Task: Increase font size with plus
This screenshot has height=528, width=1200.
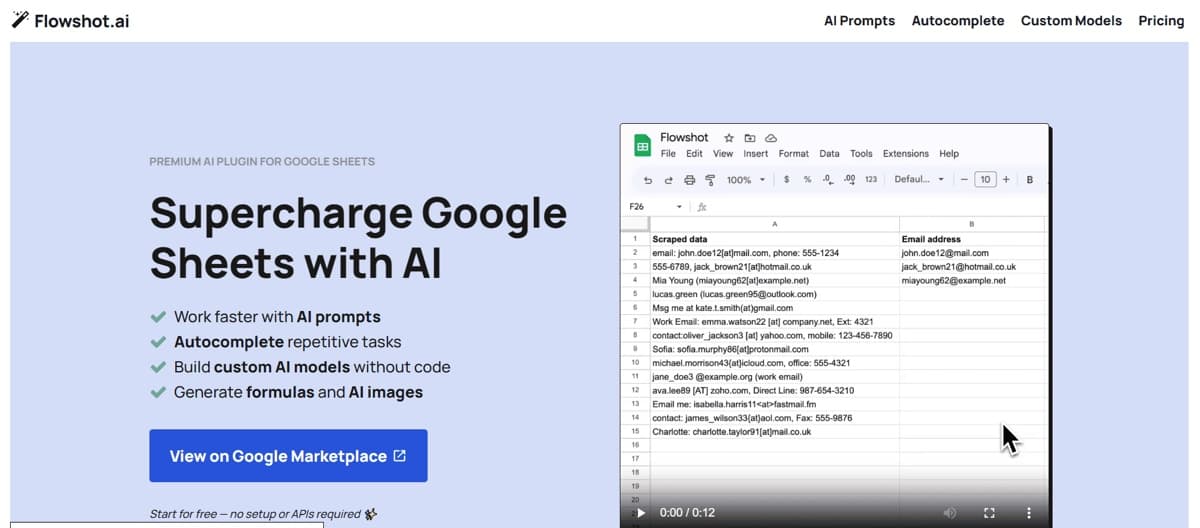Action: (x=1006, y=180)
